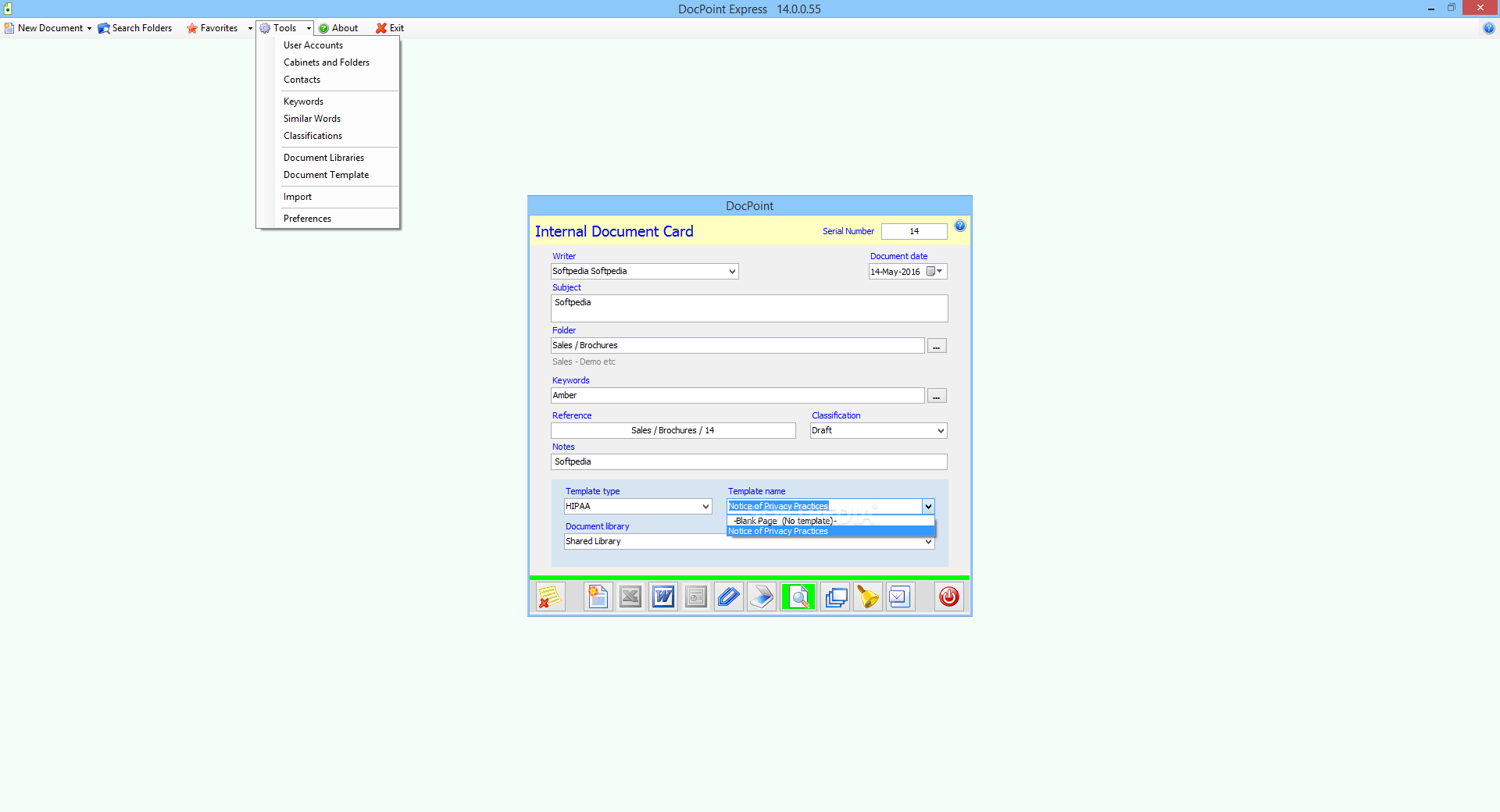Click the Template name text box

click(824, 507)
